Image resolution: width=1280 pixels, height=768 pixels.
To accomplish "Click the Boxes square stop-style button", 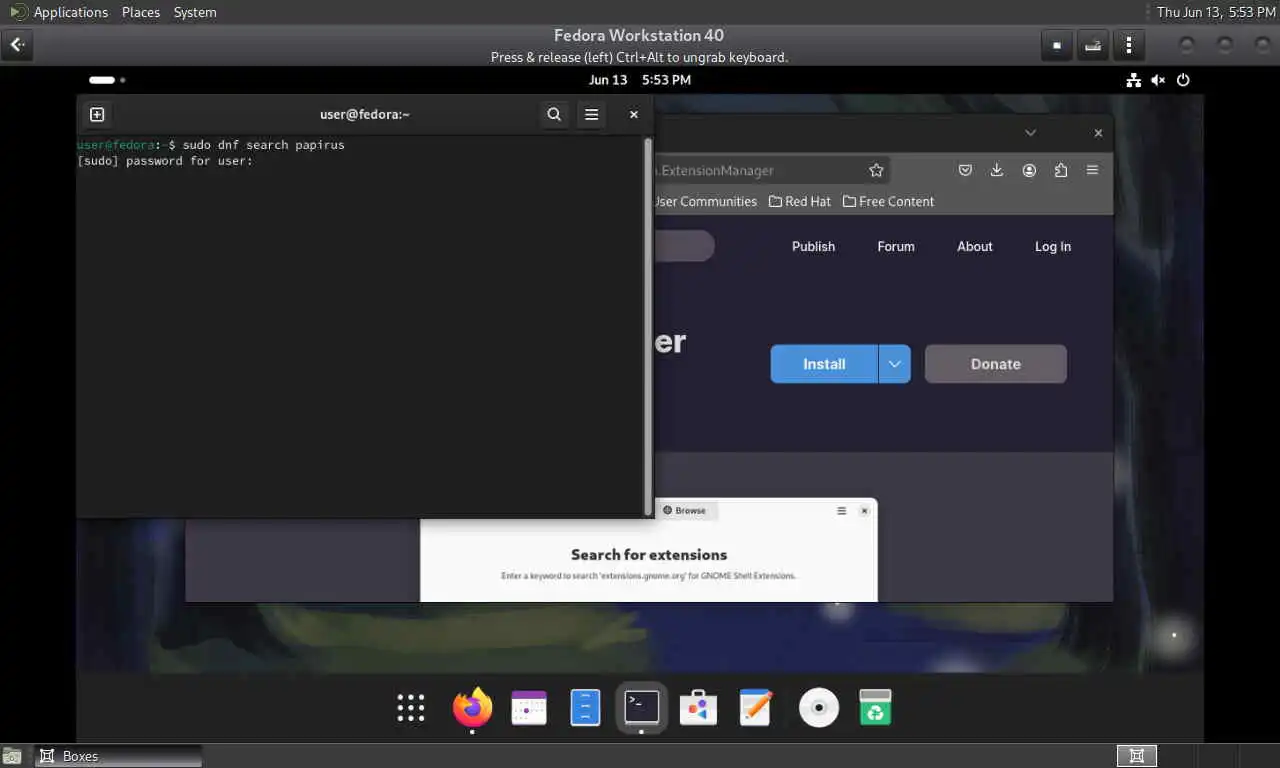I will tap(1057, 45).
